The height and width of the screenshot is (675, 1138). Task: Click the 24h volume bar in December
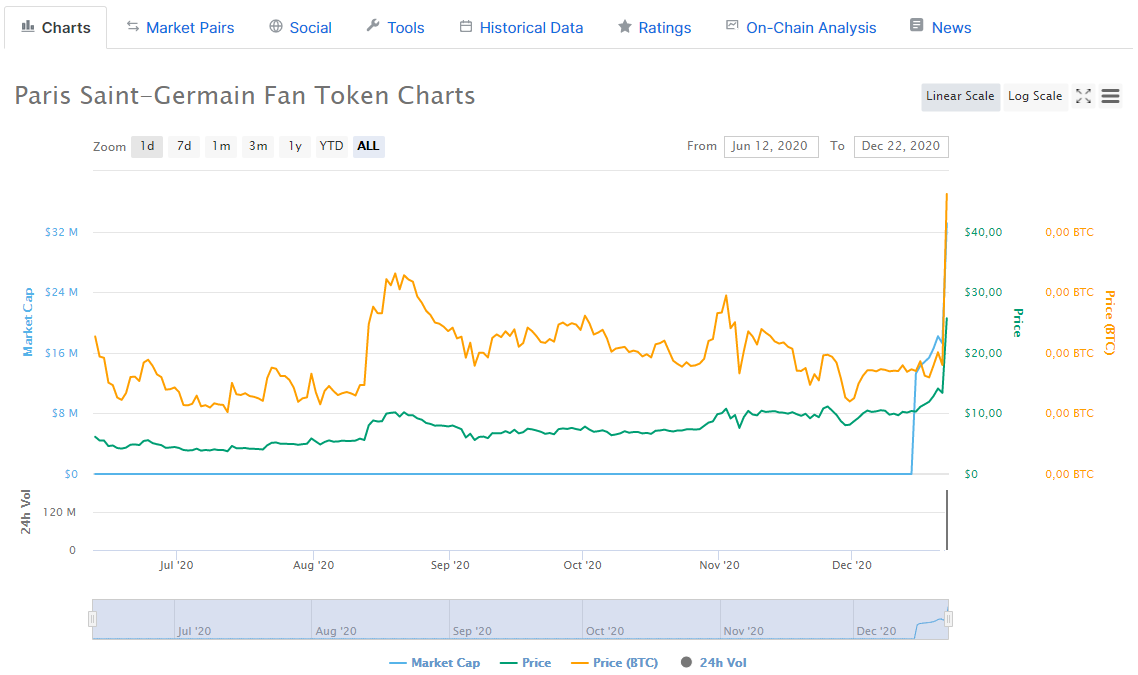947,520
